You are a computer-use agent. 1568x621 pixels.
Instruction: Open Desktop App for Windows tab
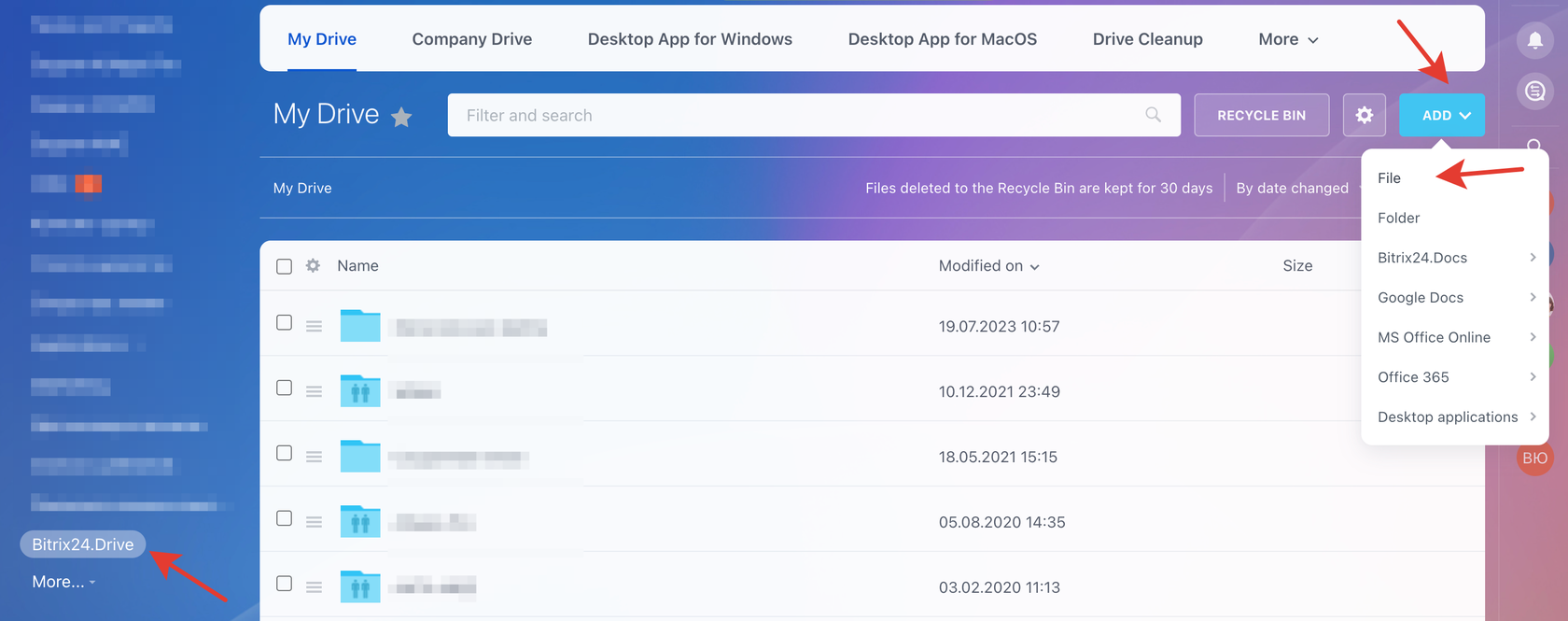(690, 39)
